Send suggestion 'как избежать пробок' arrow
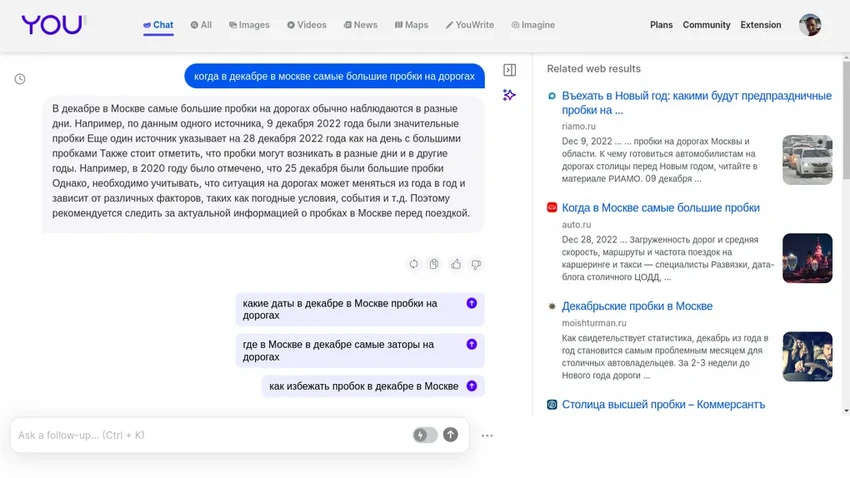The width and height of the screenshot is (850, 478). [472, 386]
